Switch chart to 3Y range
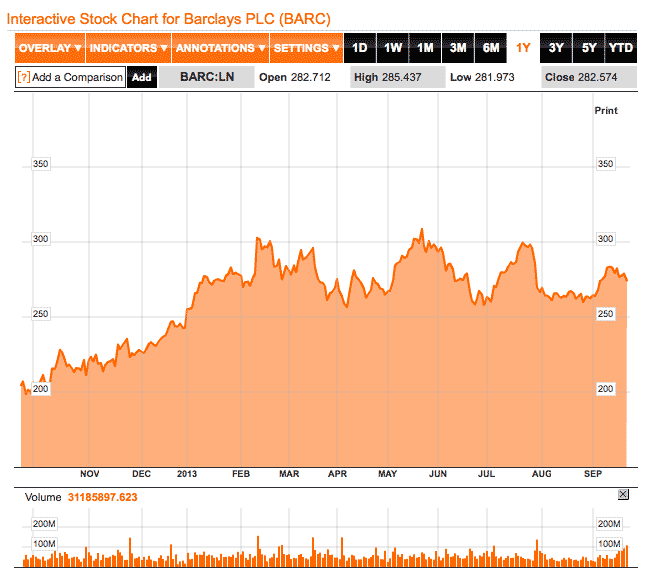This screenshot has width=652, height=581. pyautogui.click(x=556, y=48)
